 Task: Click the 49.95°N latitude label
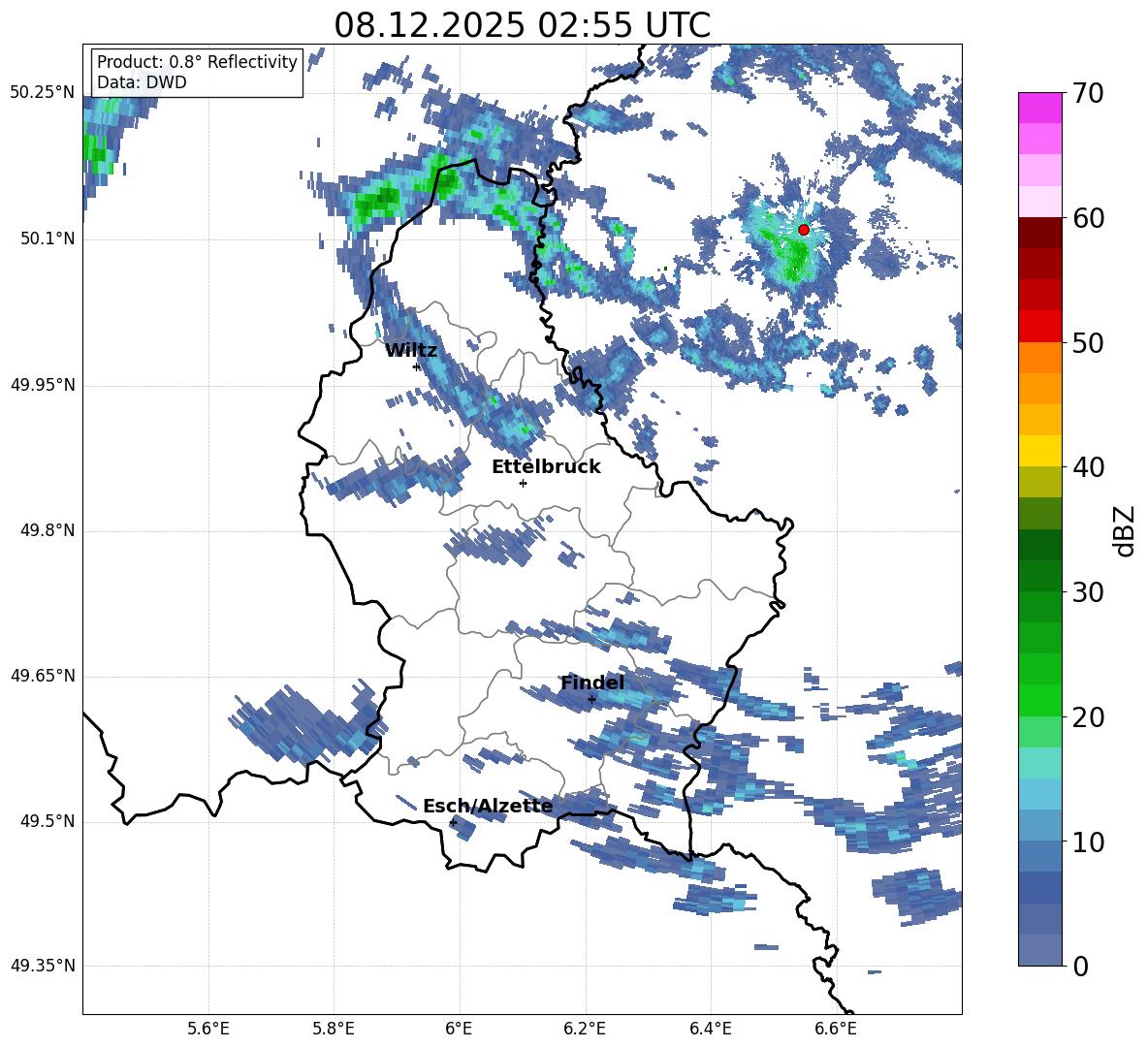click(43, 384)
